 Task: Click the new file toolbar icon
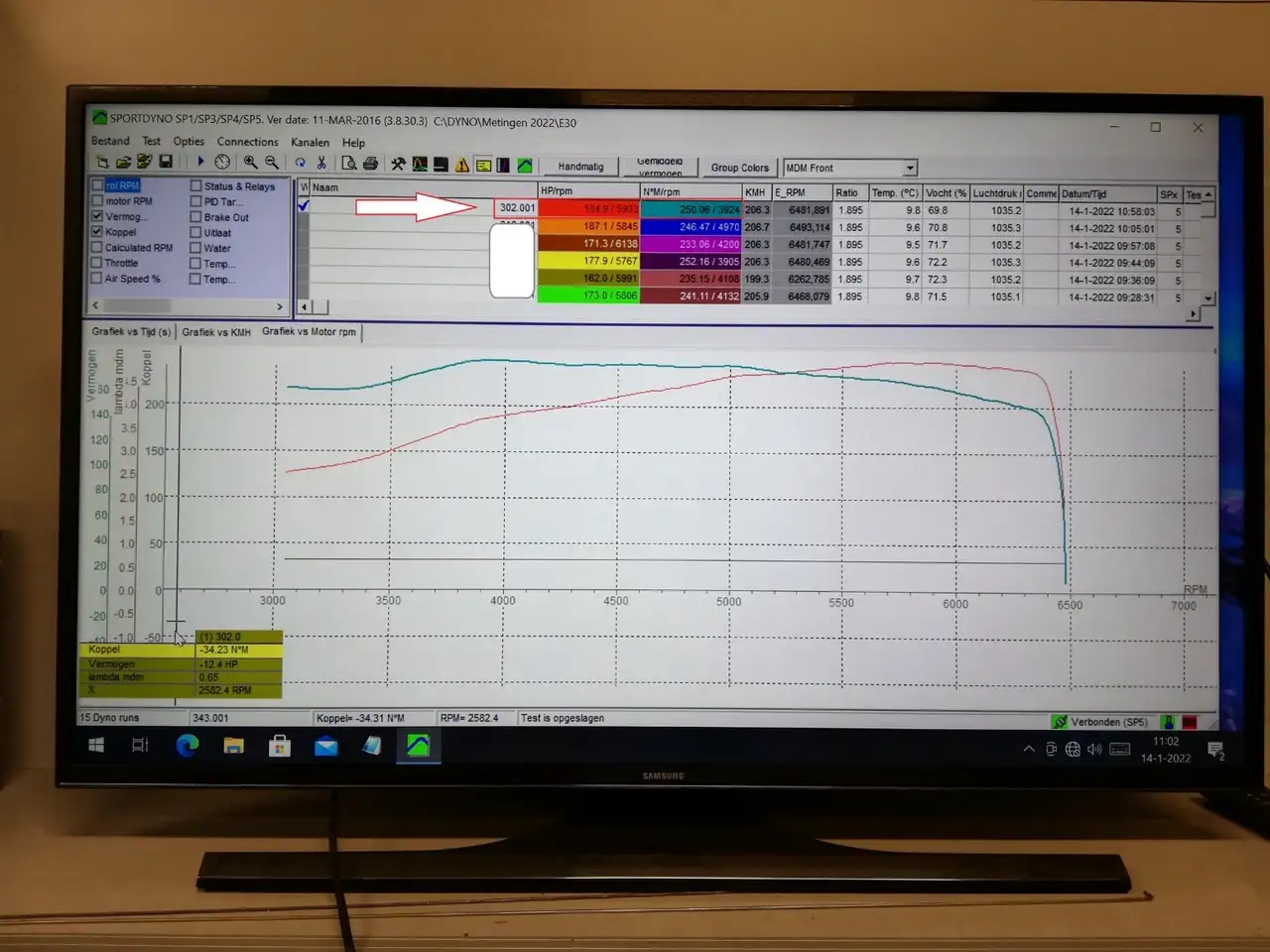tap(102, 162)
